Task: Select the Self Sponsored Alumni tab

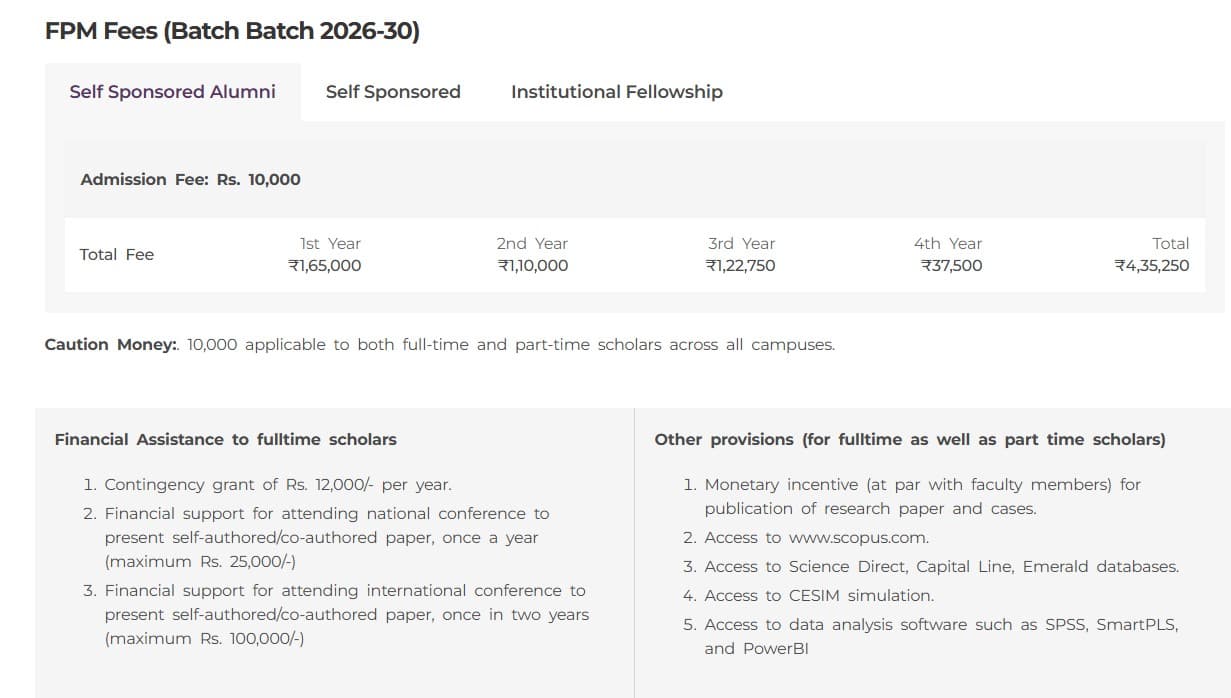Action: [x=172, y=92]
